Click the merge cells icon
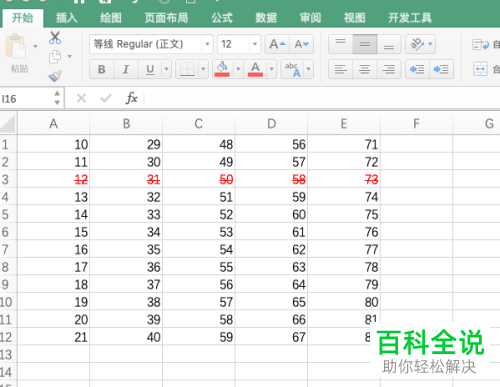The width and height of the screenshot is (500, 387). pyautogui.click(x=480, y=69)
